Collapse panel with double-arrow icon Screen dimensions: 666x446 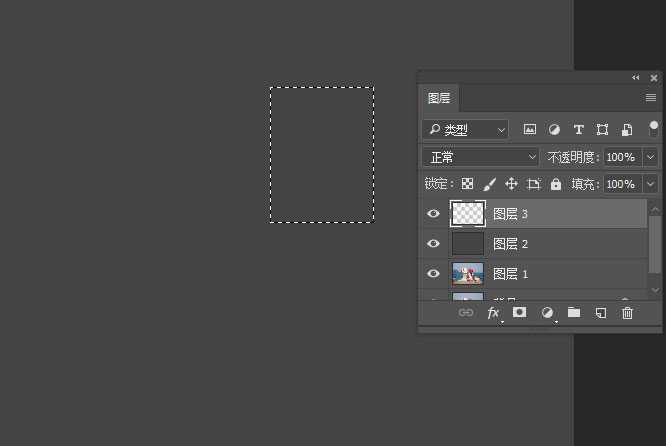click(x=635, y=78)
